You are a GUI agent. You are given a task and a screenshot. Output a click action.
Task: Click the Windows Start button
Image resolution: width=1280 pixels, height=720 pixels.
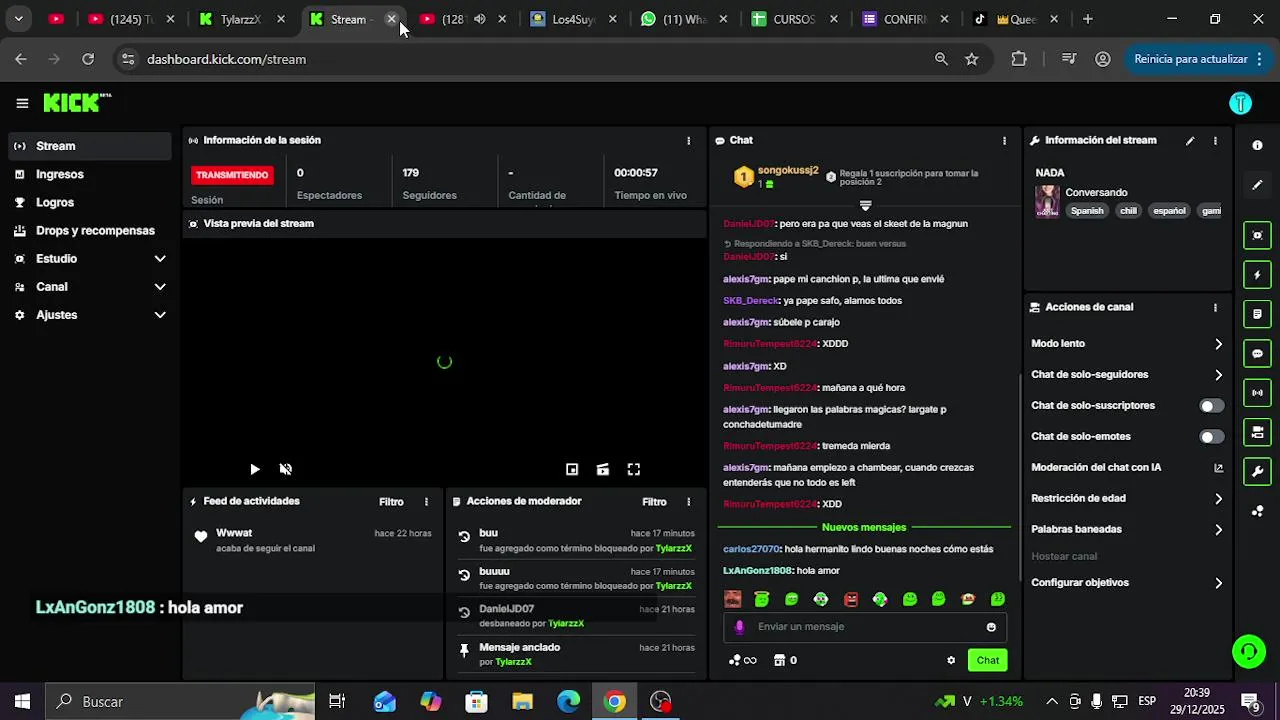click(x=22, y=702)
